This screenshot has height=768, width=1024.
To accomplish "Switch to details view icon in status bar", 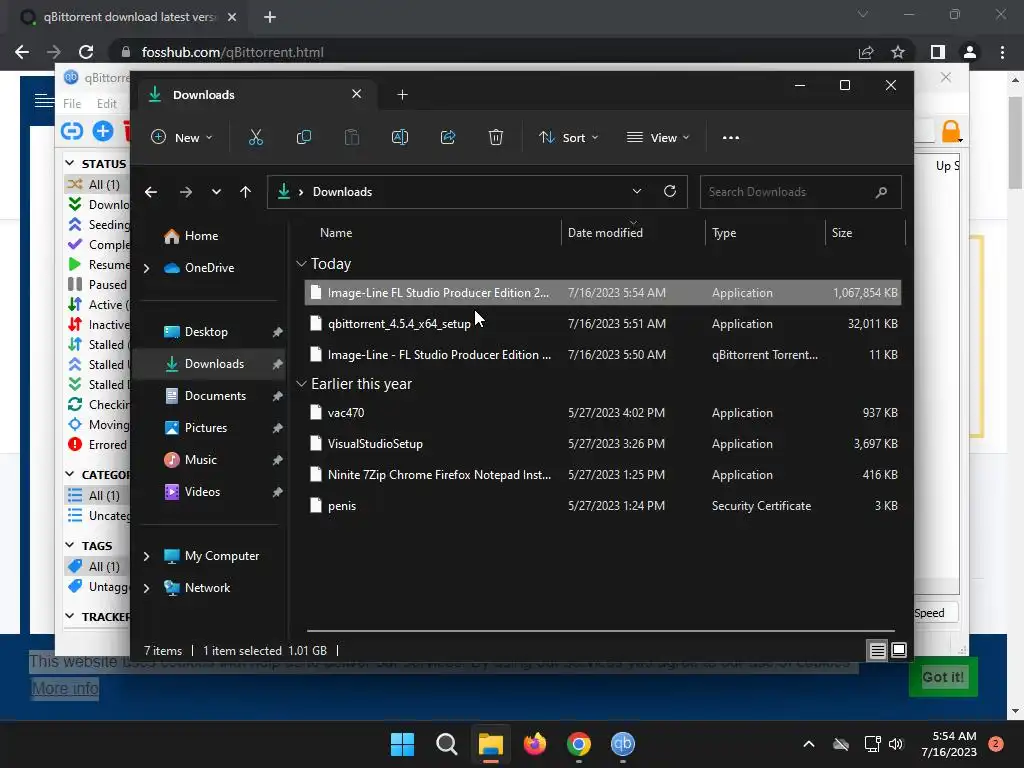I will pyautogui.click(x=877, y=650).
